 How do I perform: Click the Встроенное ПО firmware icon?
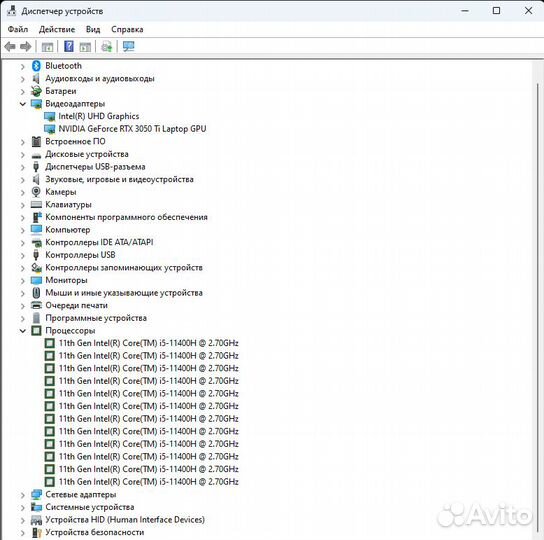(x=36, y=141)
